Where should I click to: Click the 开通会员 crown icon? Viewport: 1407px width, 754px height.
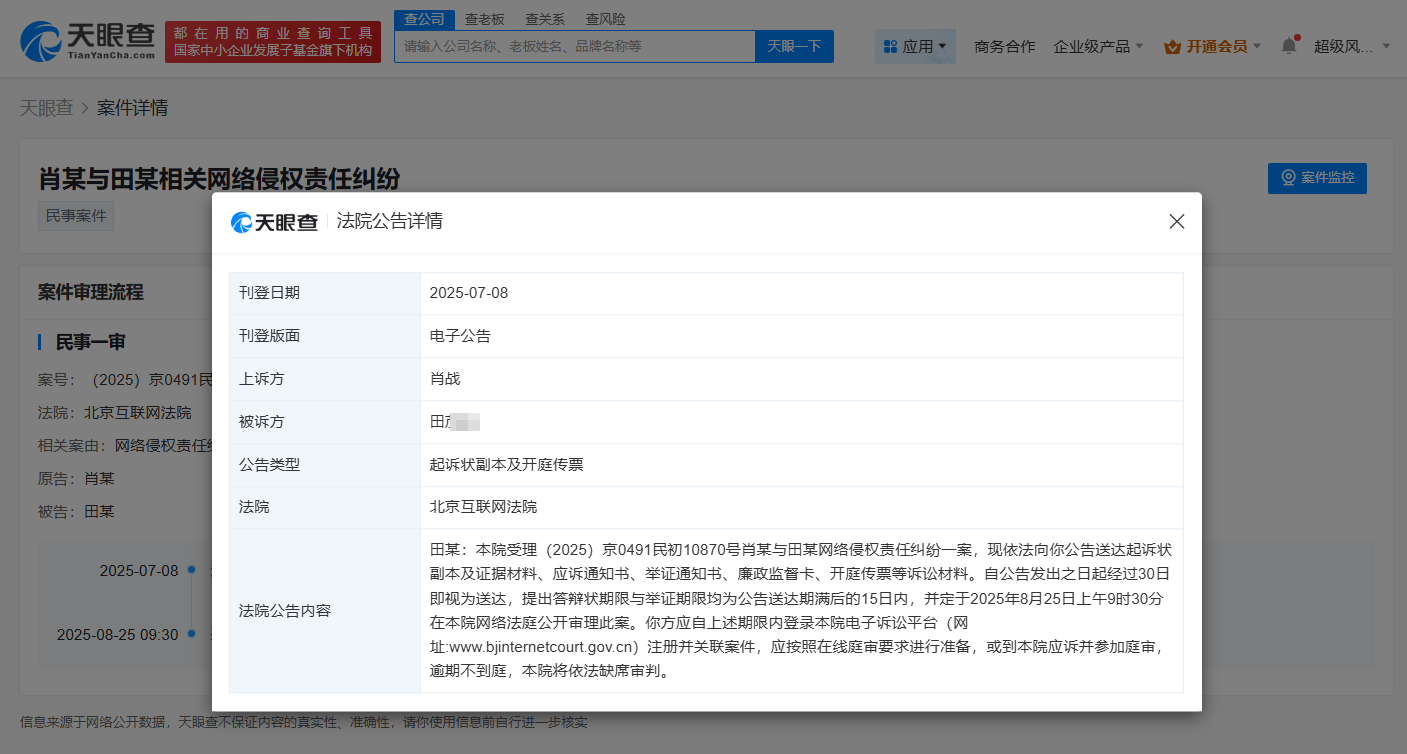[1173, 46]
